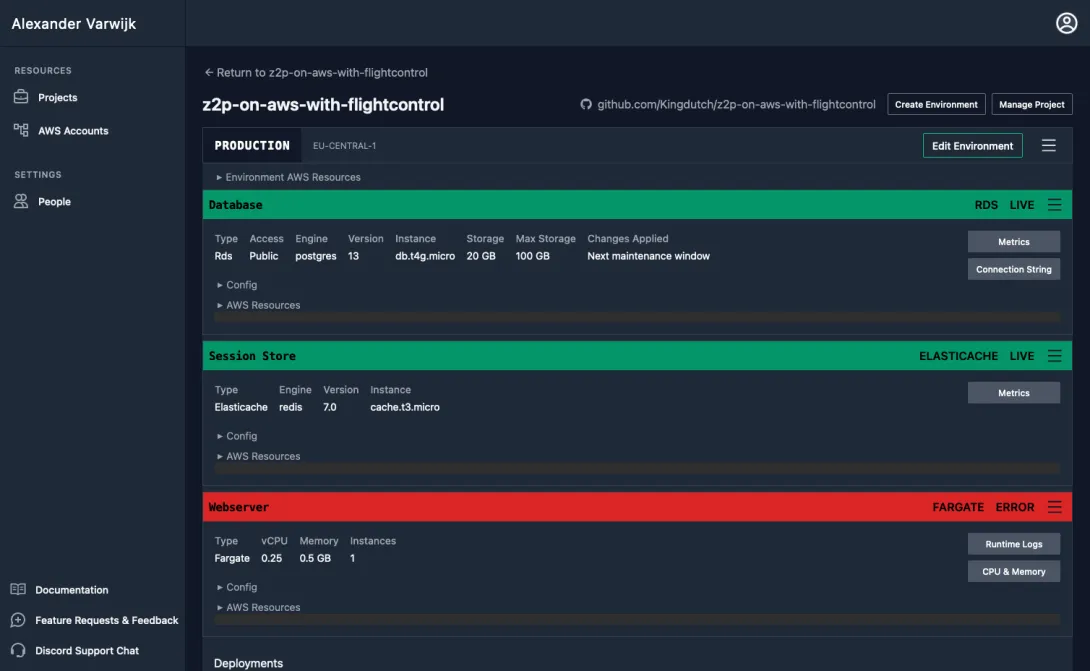Viewport: 1090px width, 671px height.
Task: Open the Database card options menu icon
Action: pos(1054,204)
